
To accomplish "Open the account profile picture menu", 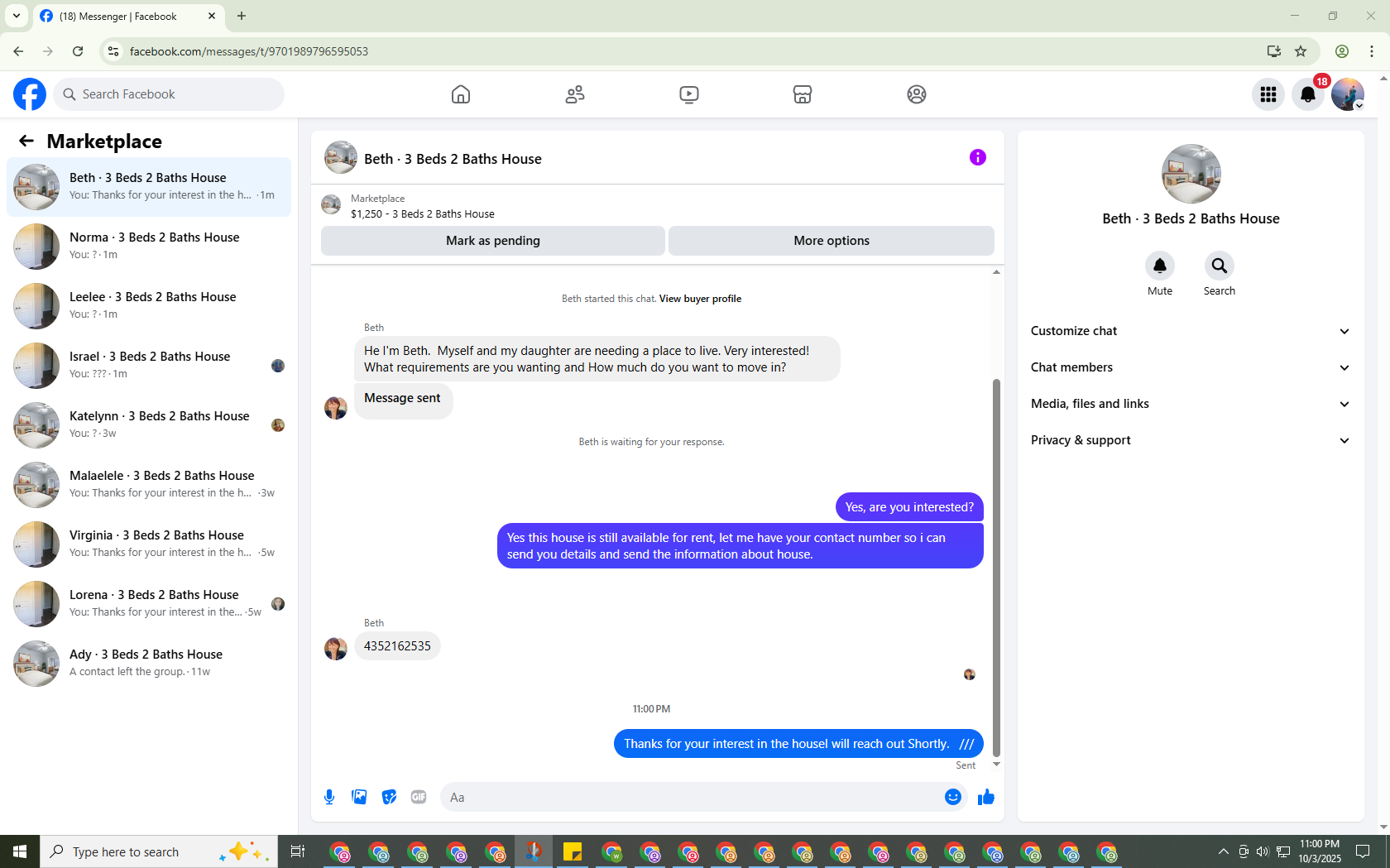I will [x=1348, y=94].
